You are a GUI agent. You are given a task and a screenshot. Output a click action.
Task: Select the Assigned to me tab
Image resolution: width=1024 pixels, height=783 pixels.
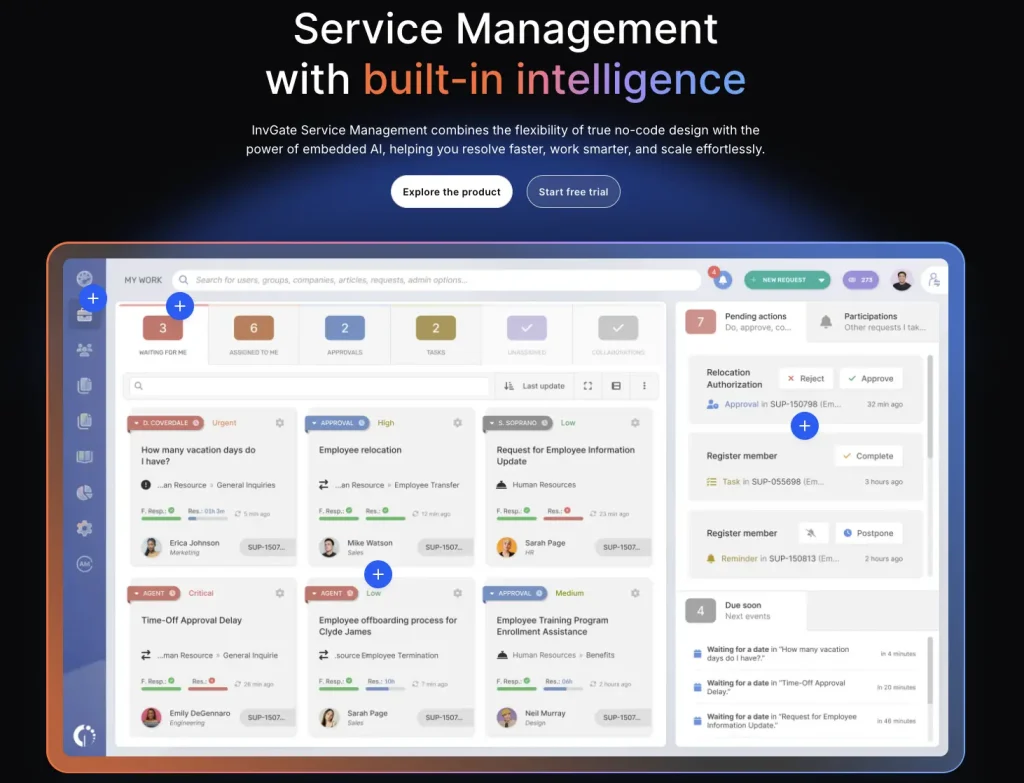tap(253, 334)
